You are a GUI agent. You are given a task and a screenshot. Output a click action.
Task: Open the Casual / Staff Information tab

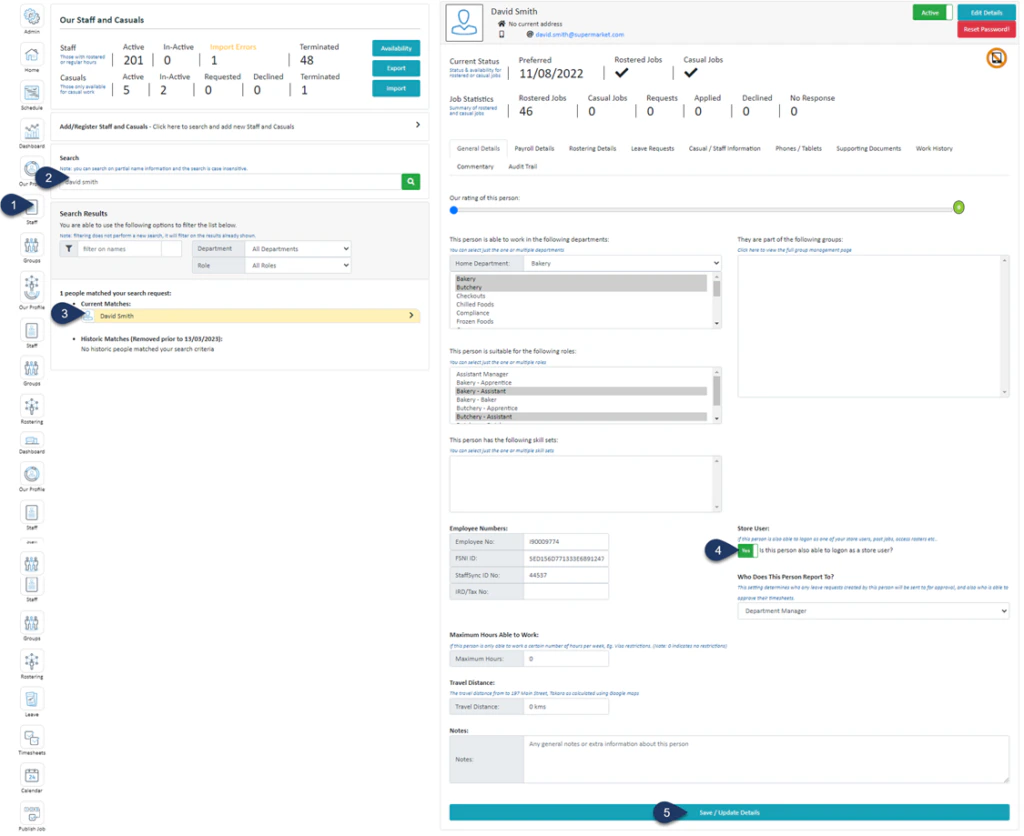click(724, 149)
